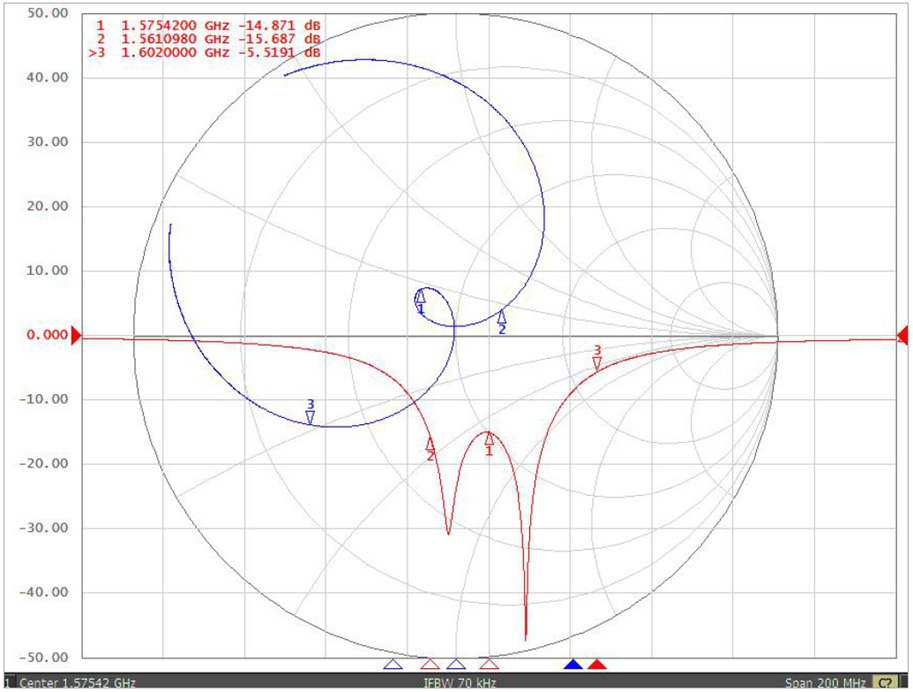Image resolution: width=913 pixels, height=692 pixels.
Task: Select the solid blue triangle on bottom axis
Action: (573, 665)
